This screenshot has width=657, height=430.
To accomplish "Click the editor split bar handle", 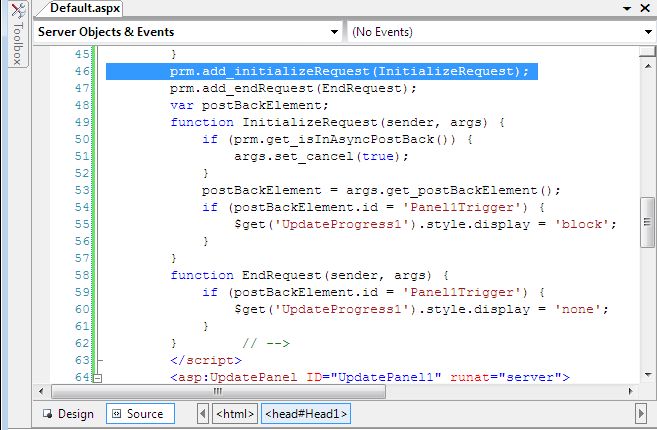I will click(647, 52).
